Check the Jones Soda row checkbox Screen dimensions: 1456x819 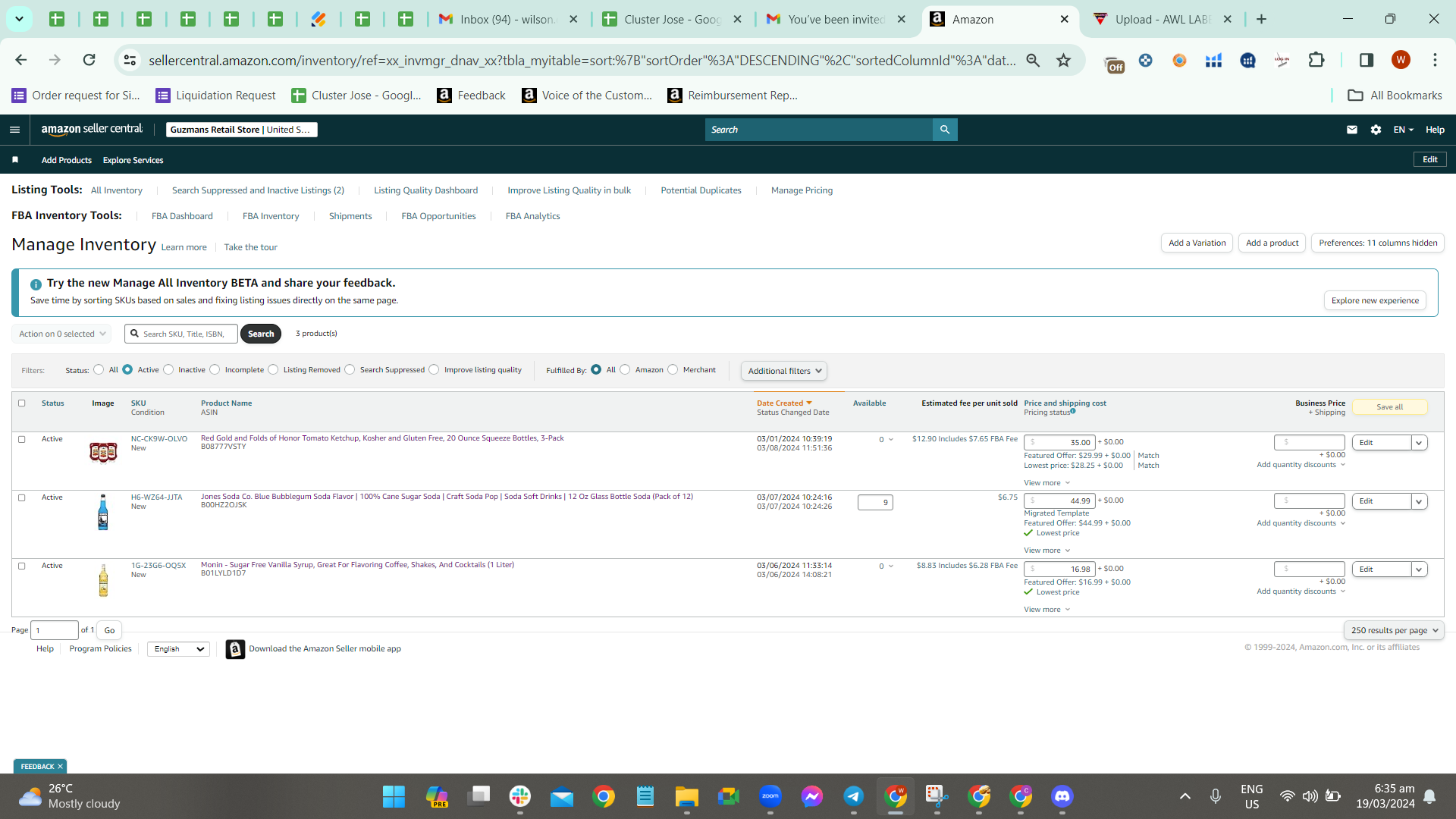[22, 497]
